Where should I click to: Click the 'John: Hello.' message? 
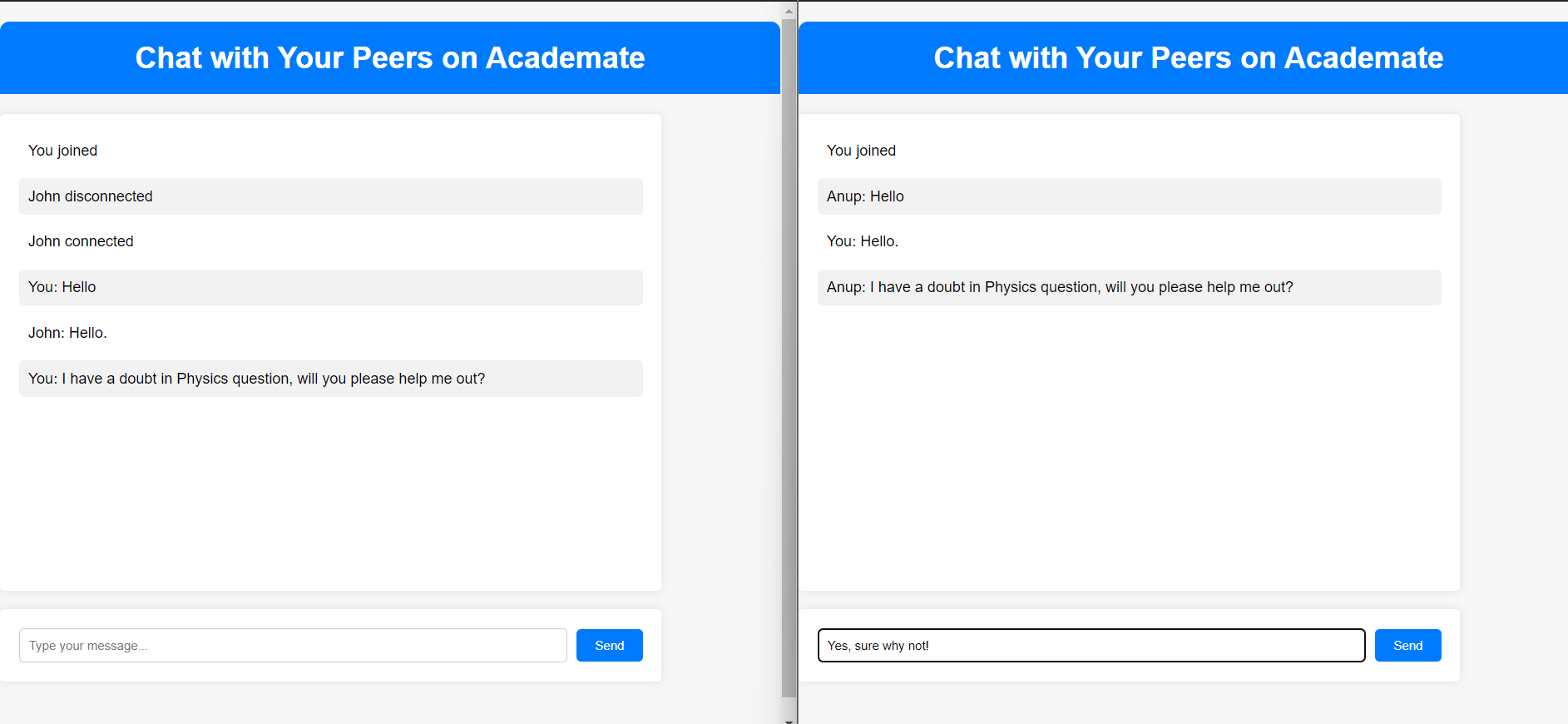67,333
